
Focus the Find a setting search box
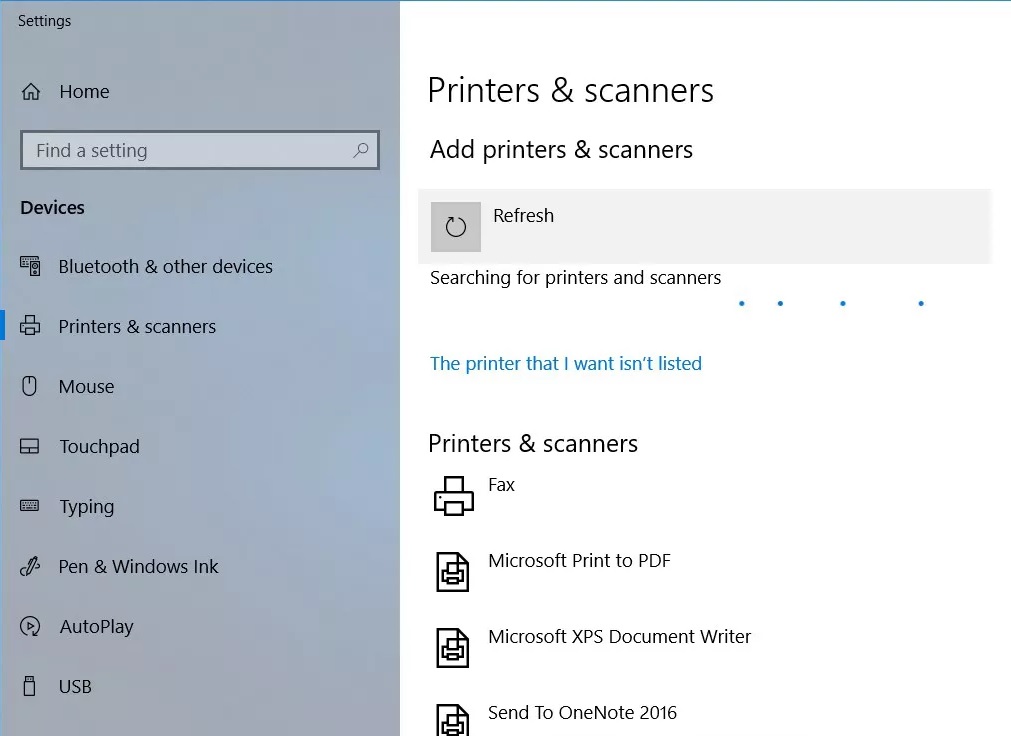click(185, 151)
